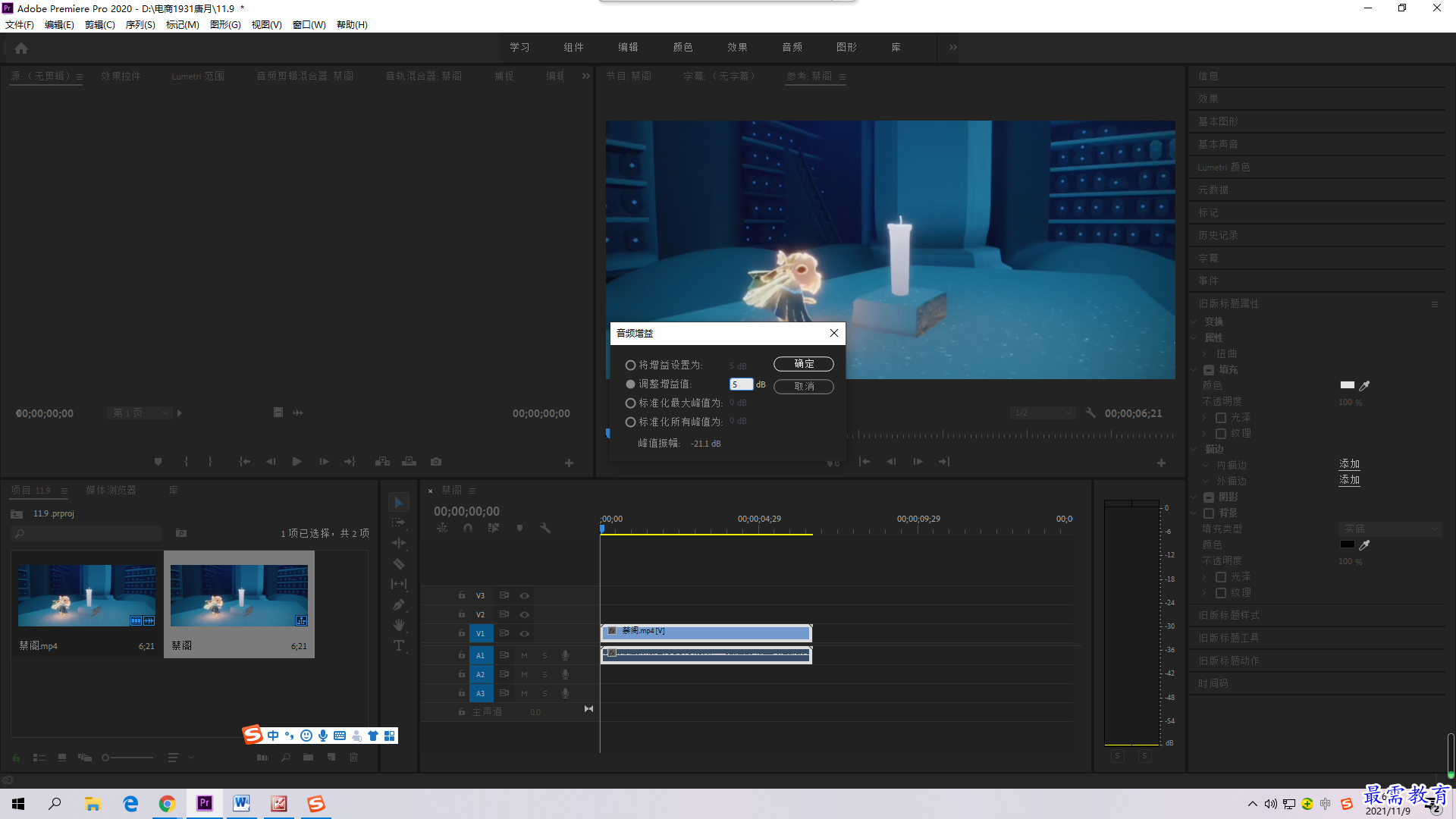Click 取消 in the 音频增益 dialog

pyautogui.click(x=804, y=387)
